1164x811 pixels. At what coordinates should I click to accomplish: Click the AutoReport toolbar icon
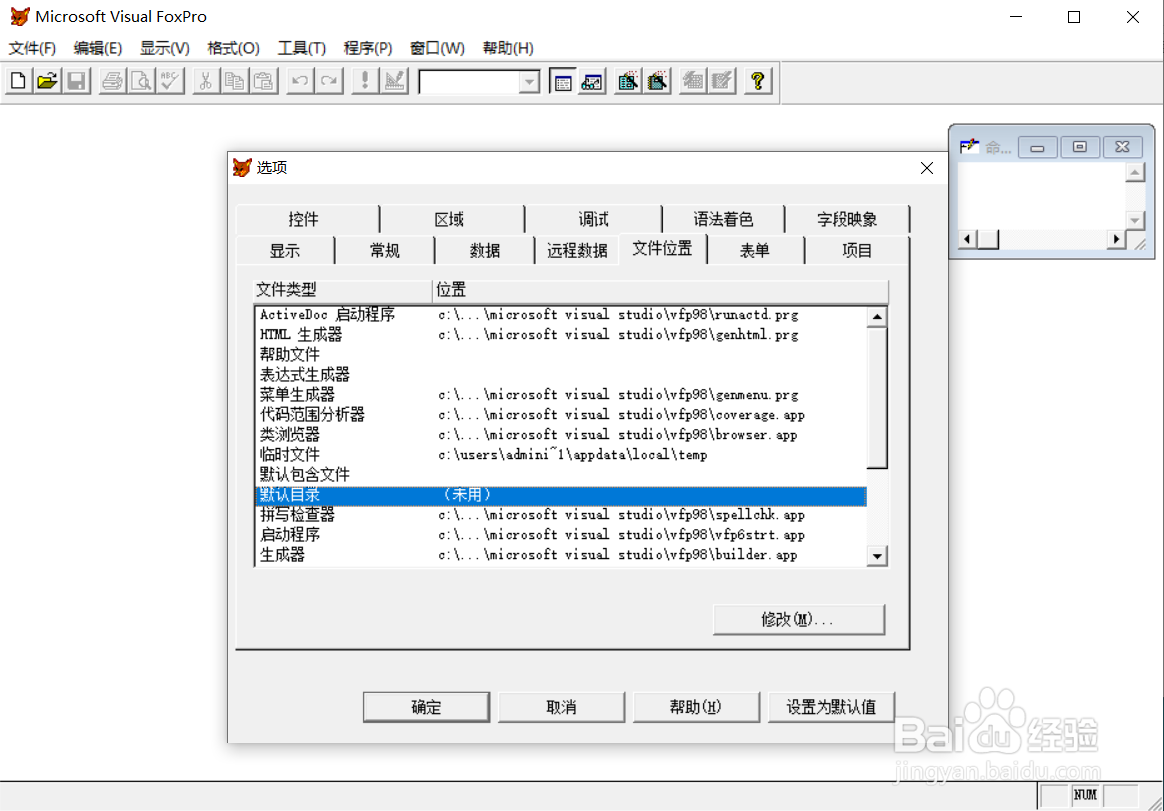pos(722,81)
